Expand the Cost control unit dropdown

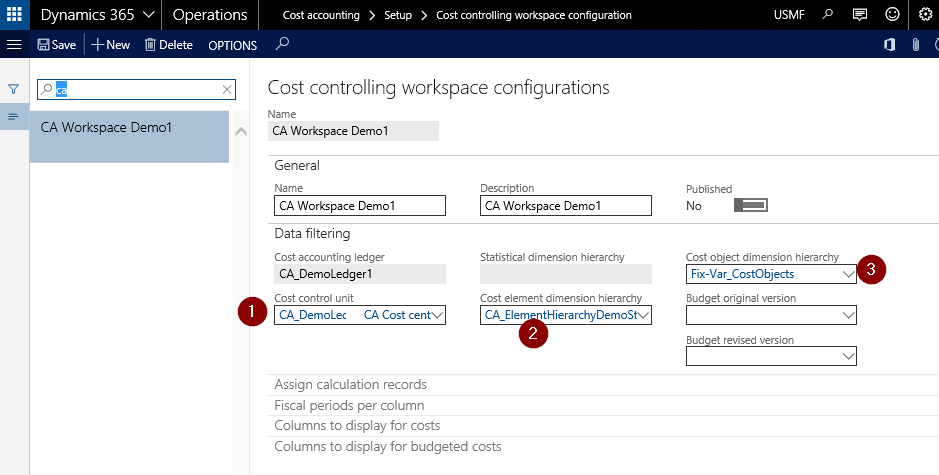click(438, 316)
